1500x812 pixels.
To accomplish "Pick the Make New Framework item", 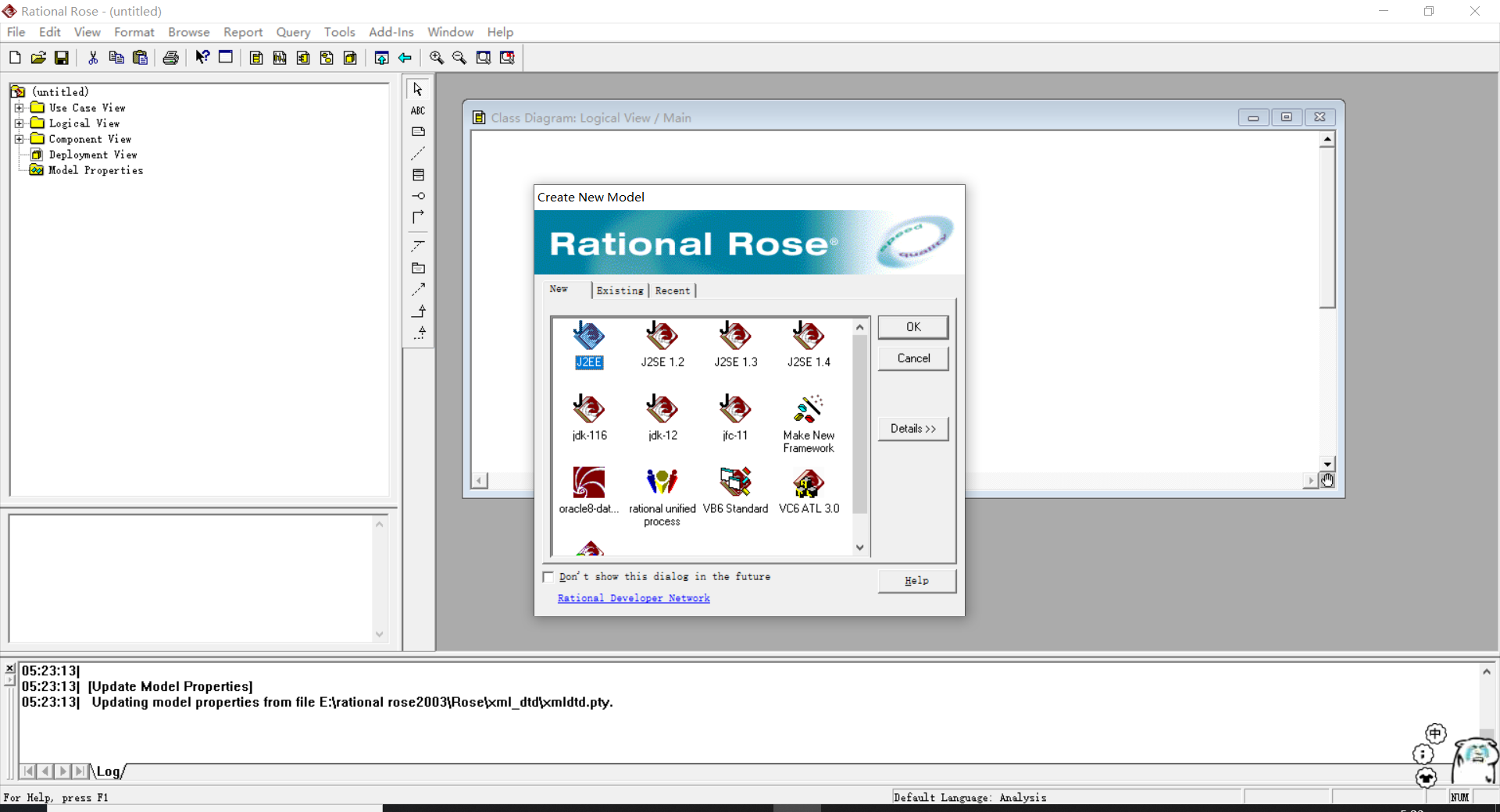I will pos(809,424).
